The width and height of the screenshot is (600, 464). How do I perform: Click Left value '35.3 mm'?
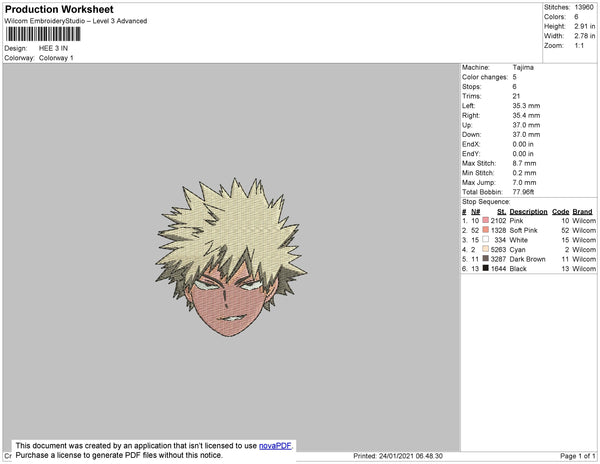(526, 106)
